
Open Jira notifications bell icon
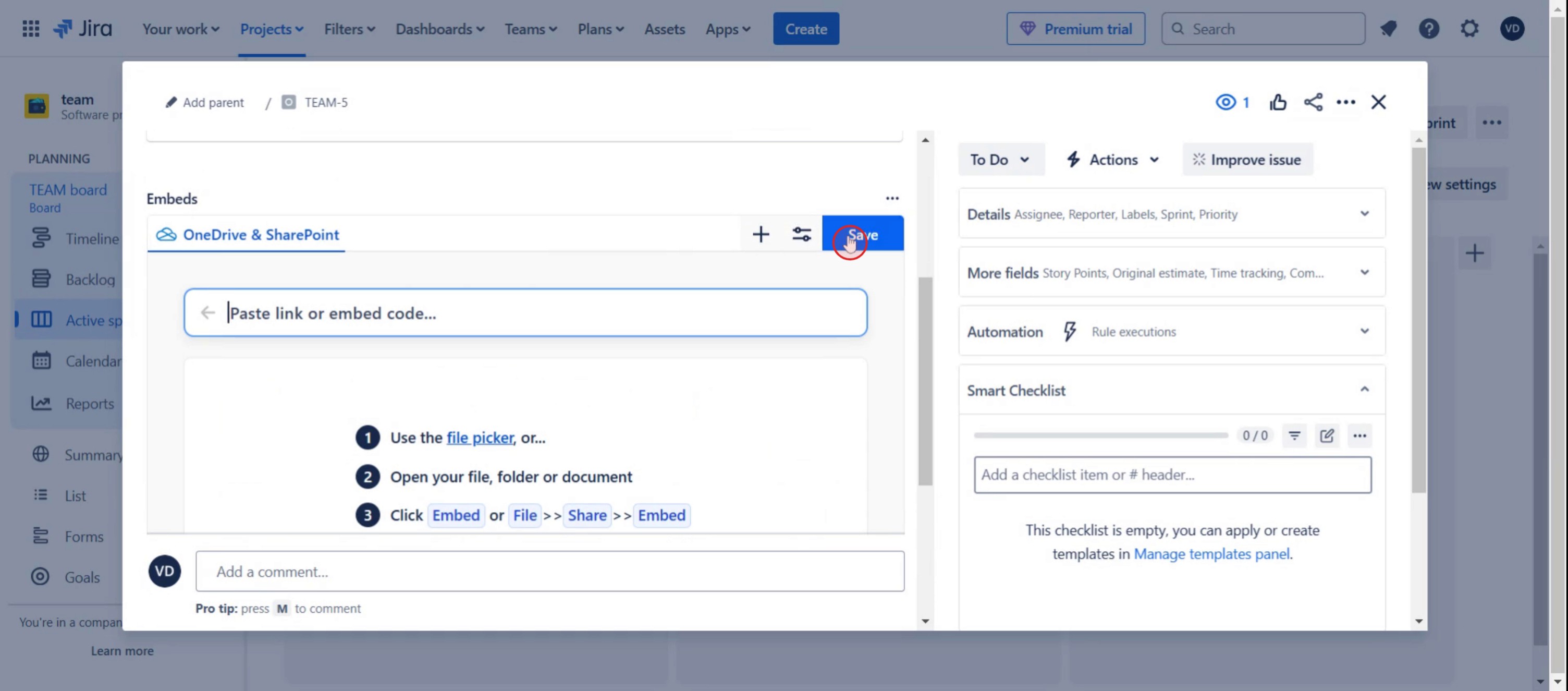pyautogui.click(x=1388, y=29)
